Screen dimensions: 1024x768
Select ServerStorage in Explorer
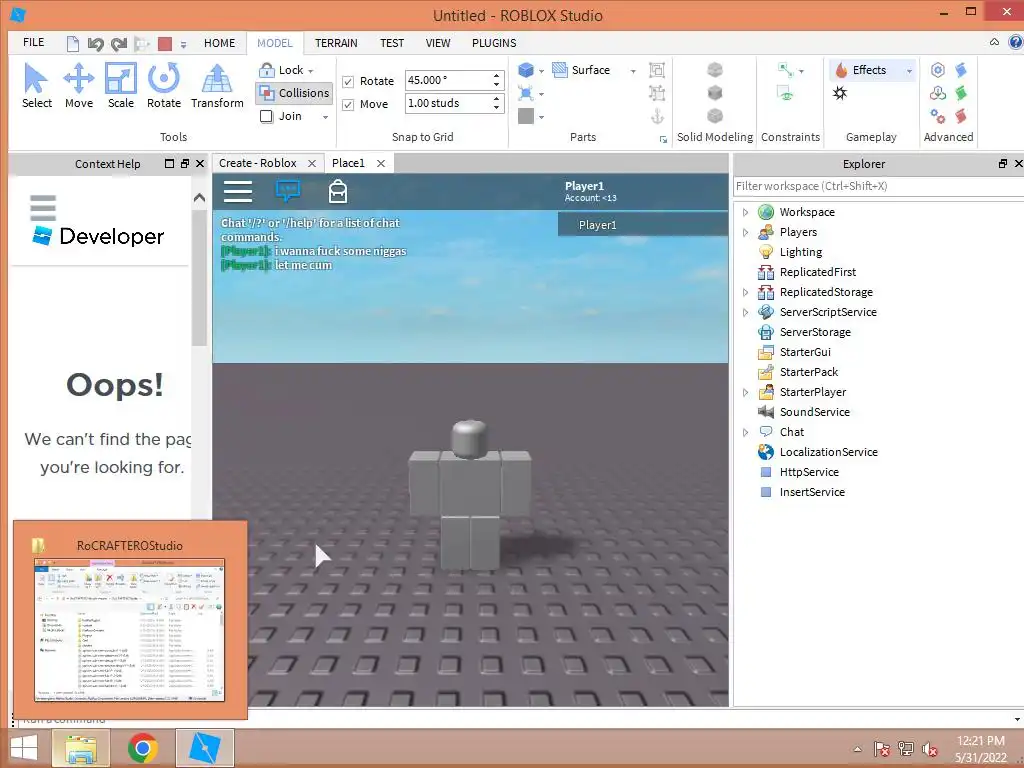815,332
